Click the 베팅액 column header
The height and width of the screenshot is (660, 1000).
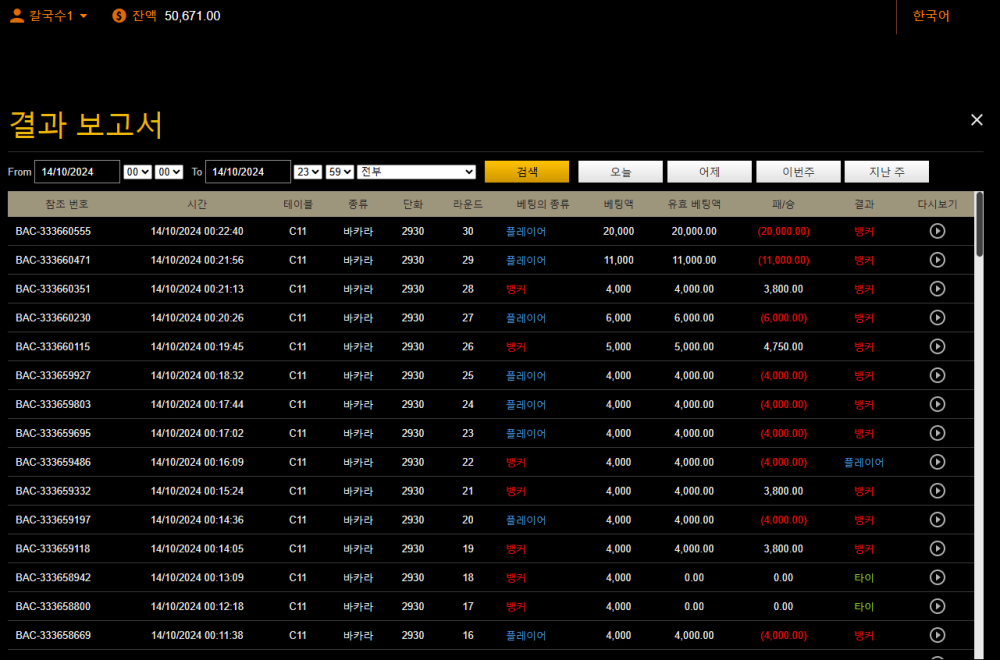619,204
